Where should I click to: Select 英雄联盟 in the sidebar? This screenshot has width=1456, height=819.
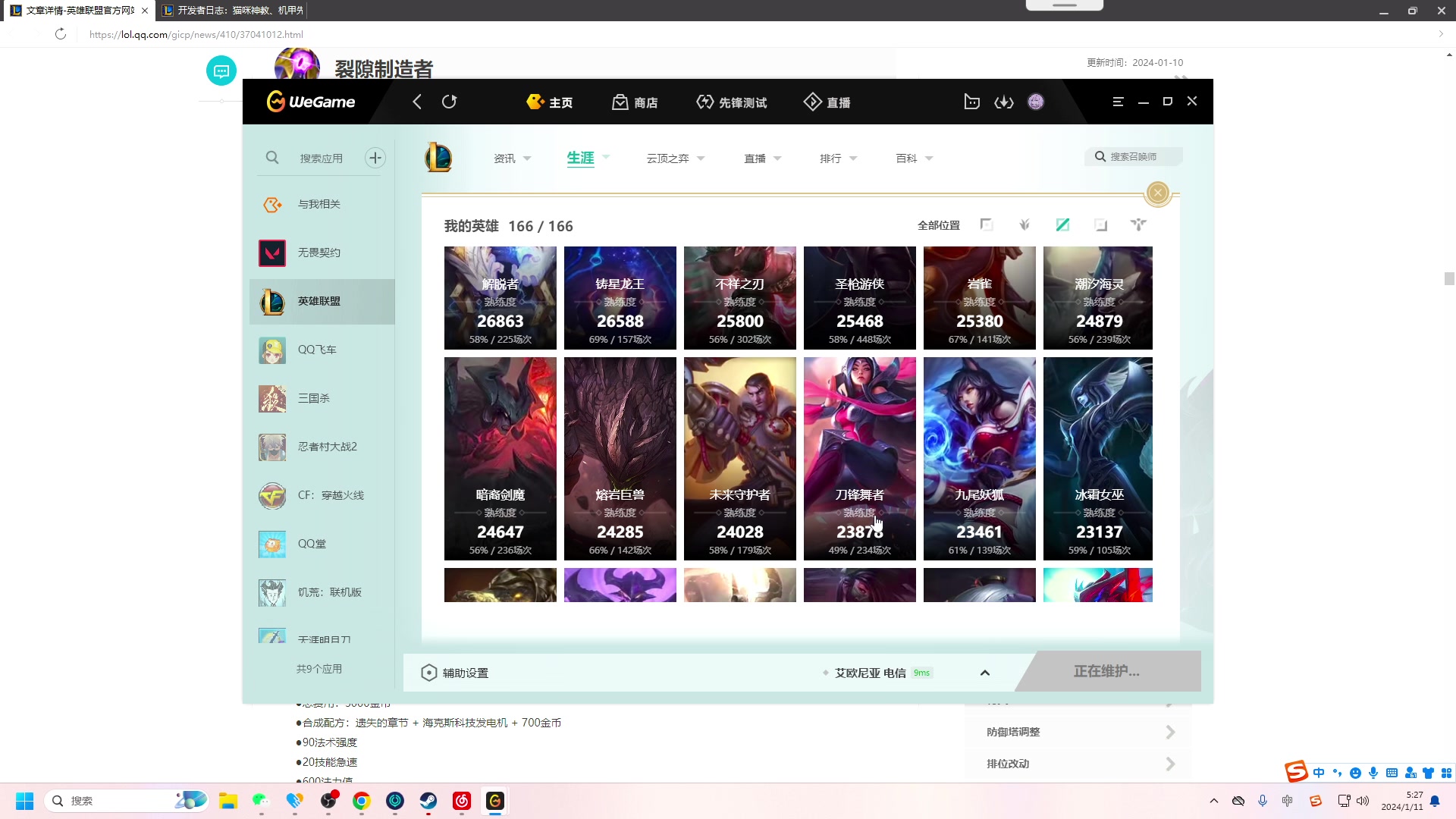[322, 301]
